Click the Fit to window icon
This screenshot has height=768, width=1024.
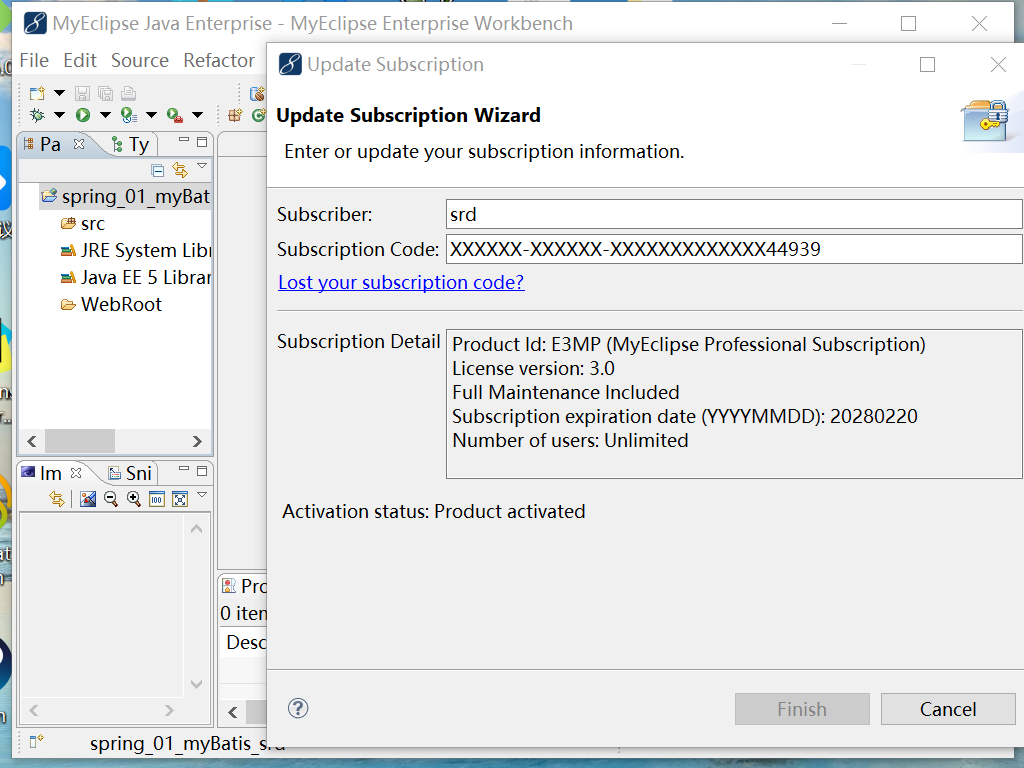point(180,500)
